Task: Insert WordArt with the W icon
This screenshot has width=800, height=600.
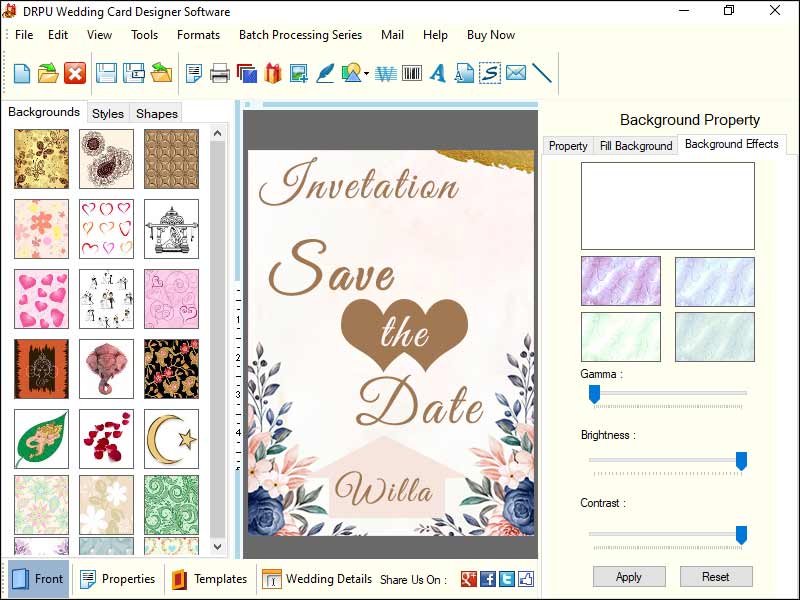Action: click(x=386, y=74)
